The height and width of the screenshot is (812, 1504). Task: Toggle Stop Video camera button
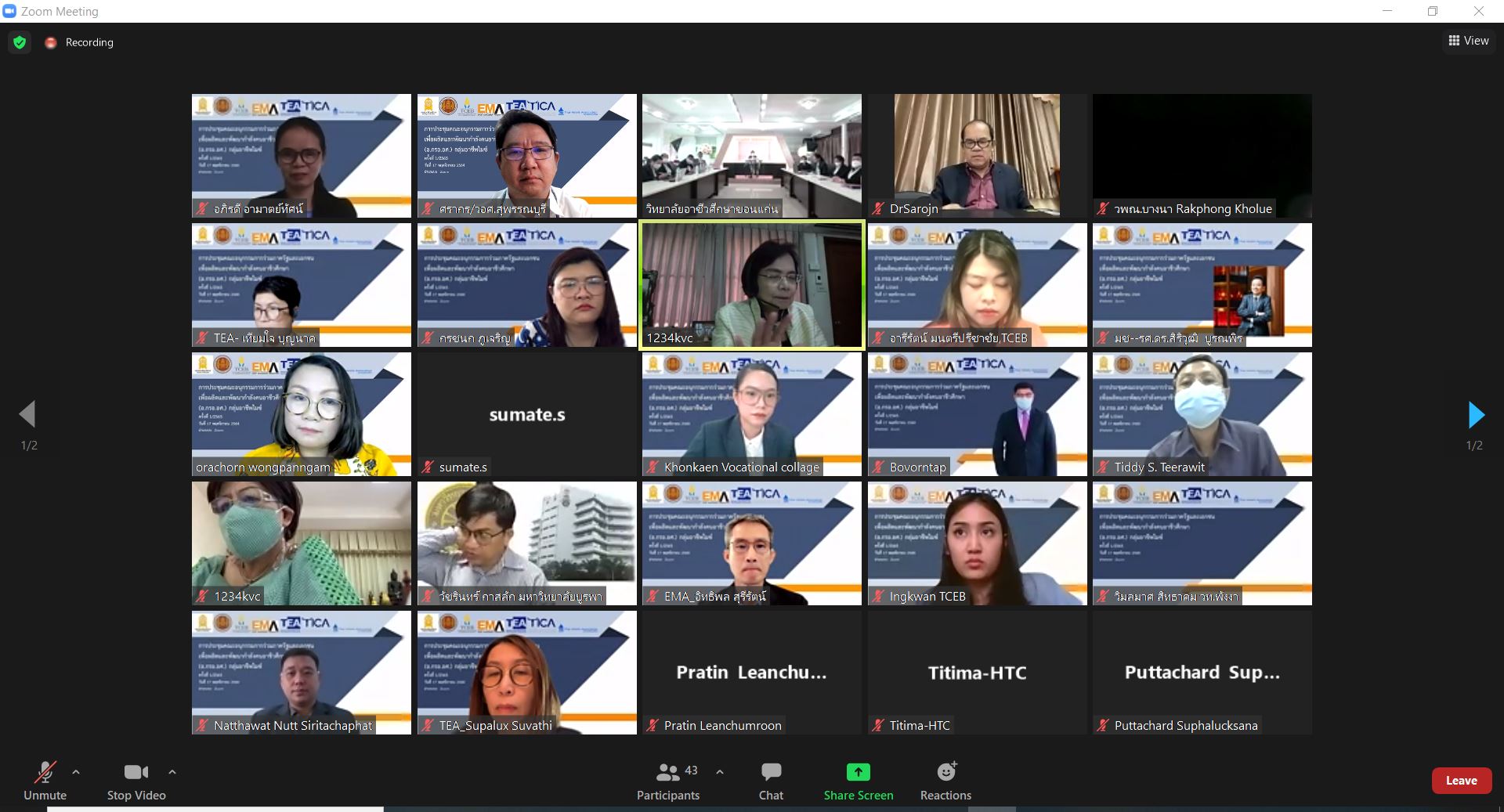pos(136,772)
